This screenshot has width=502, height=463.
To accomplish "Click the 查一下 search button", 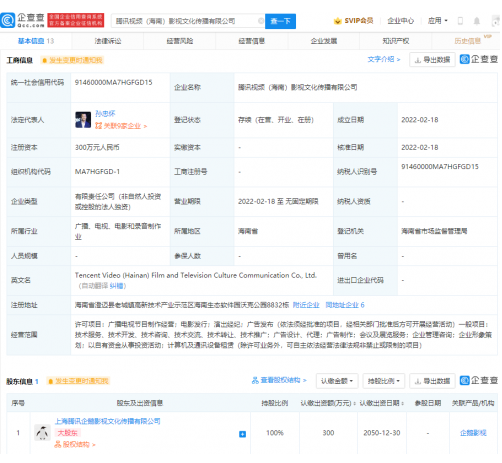I will point(280,21).
